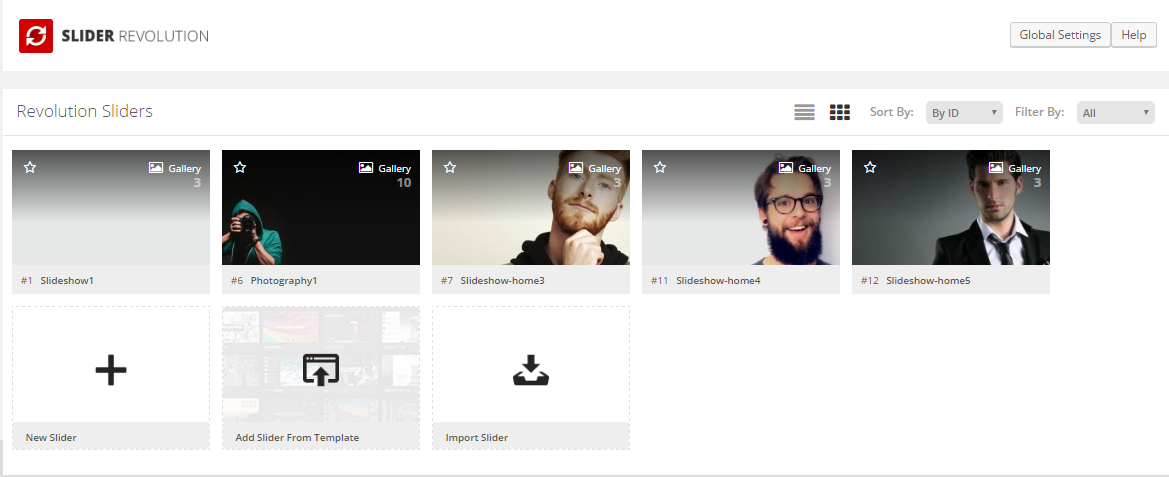This screenshot has height=477, width=1169.
Task: Open the Sort By dropdown
Action: coord(964,113)
